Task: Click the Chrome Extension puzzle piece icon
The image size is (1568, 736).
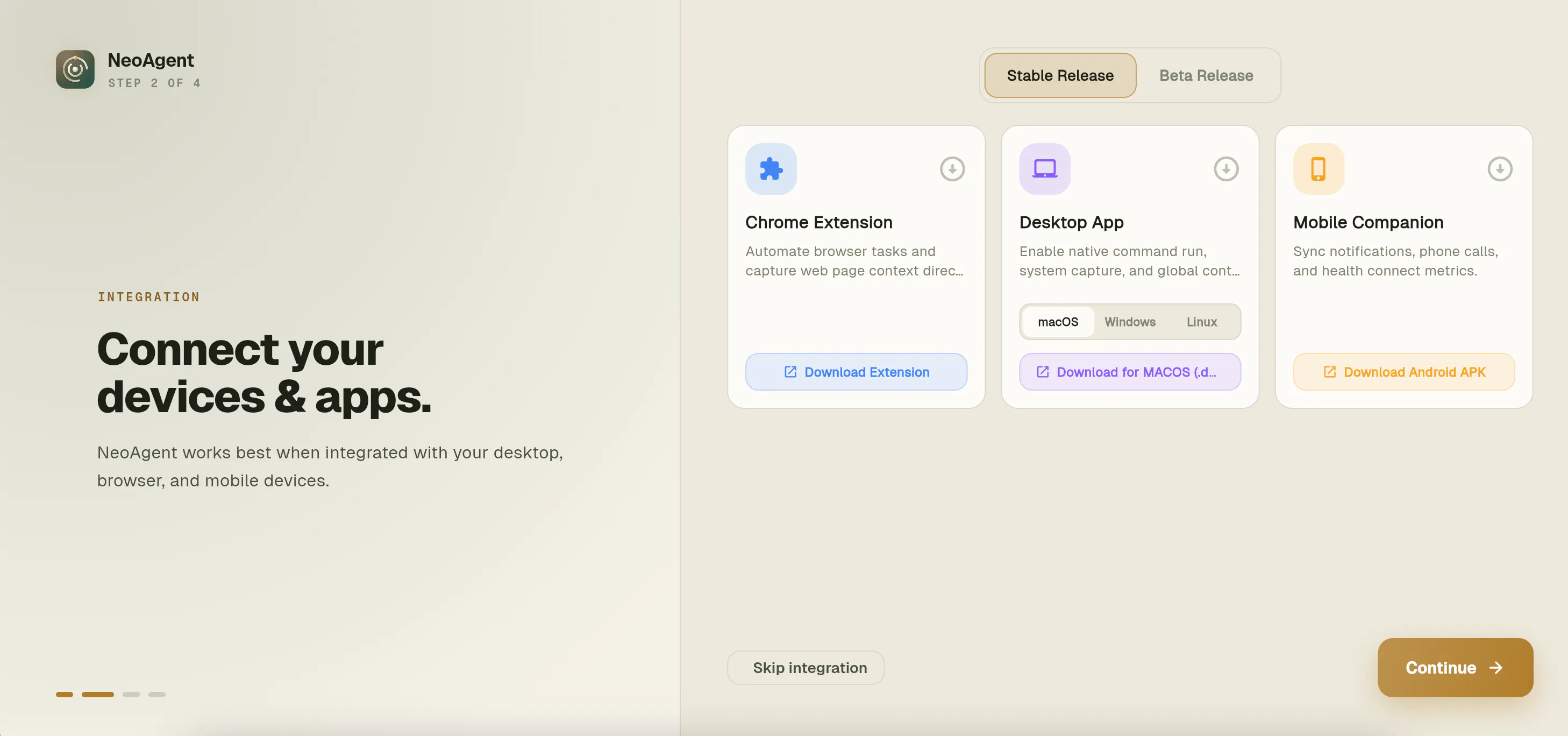Action: 771,169
